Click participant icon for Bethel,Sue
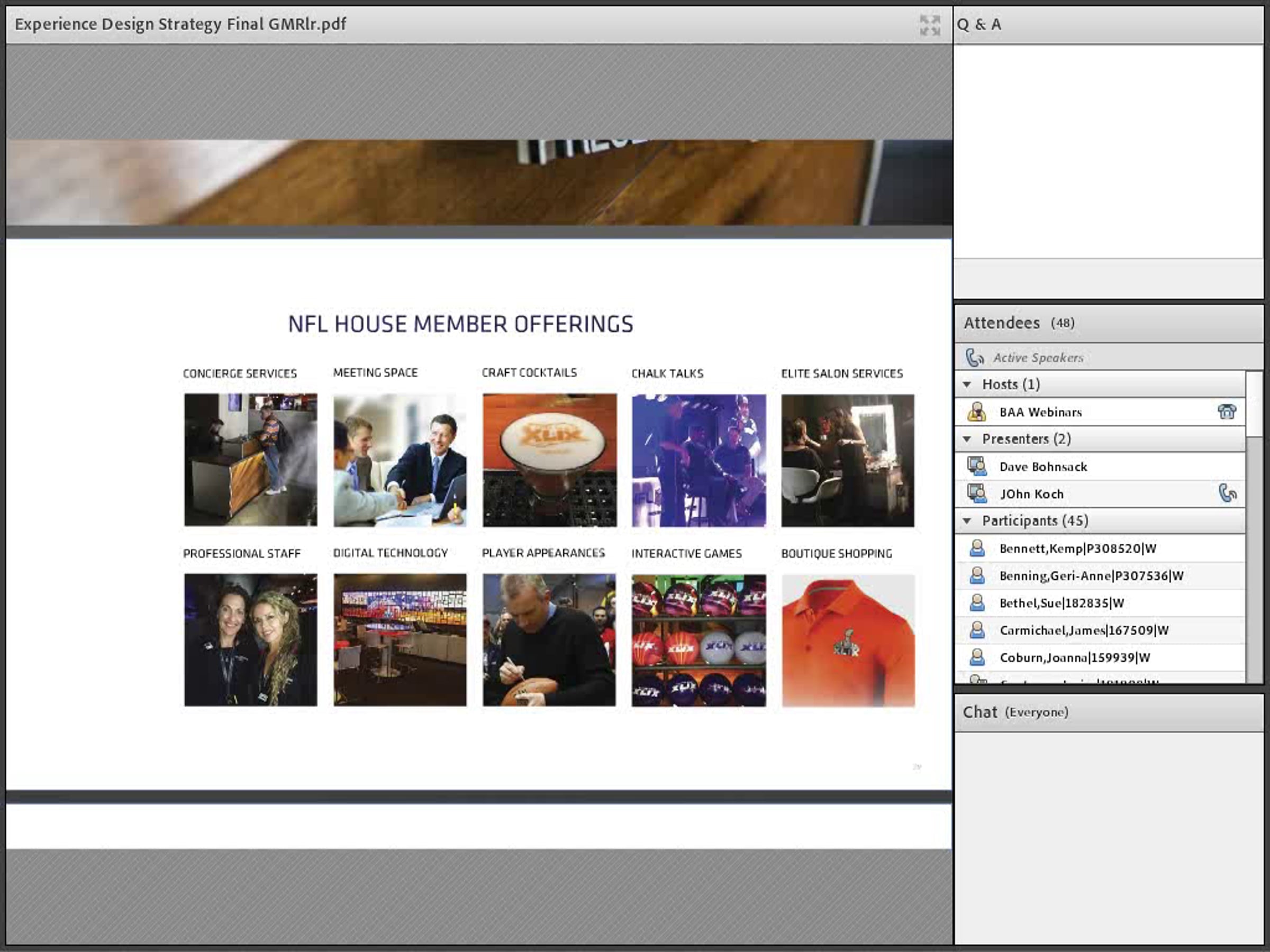 977,602
